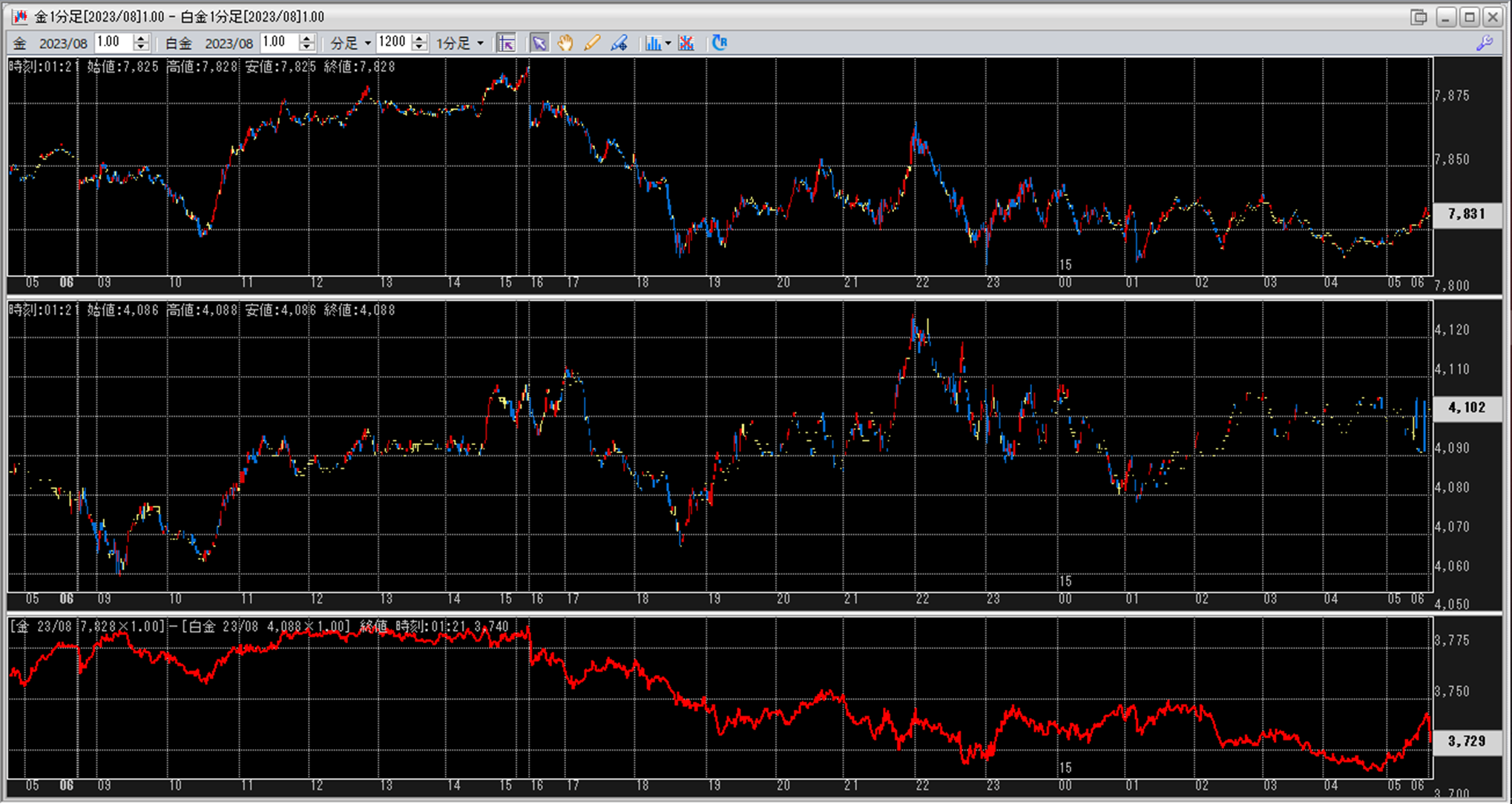Open the bar chart indicator icon

pos(652,43)
